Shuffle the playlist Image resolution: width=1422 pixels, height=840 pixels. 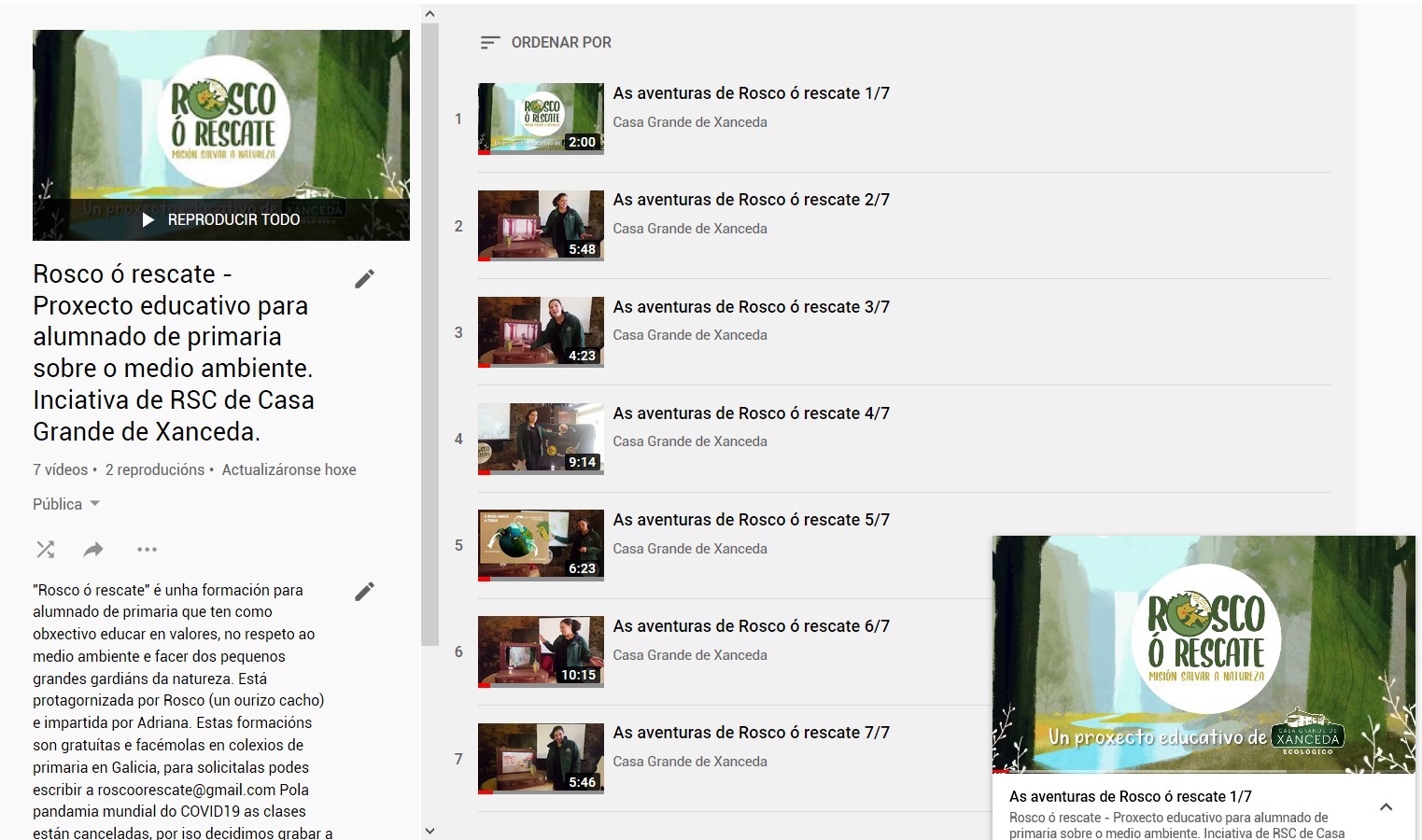45,550
